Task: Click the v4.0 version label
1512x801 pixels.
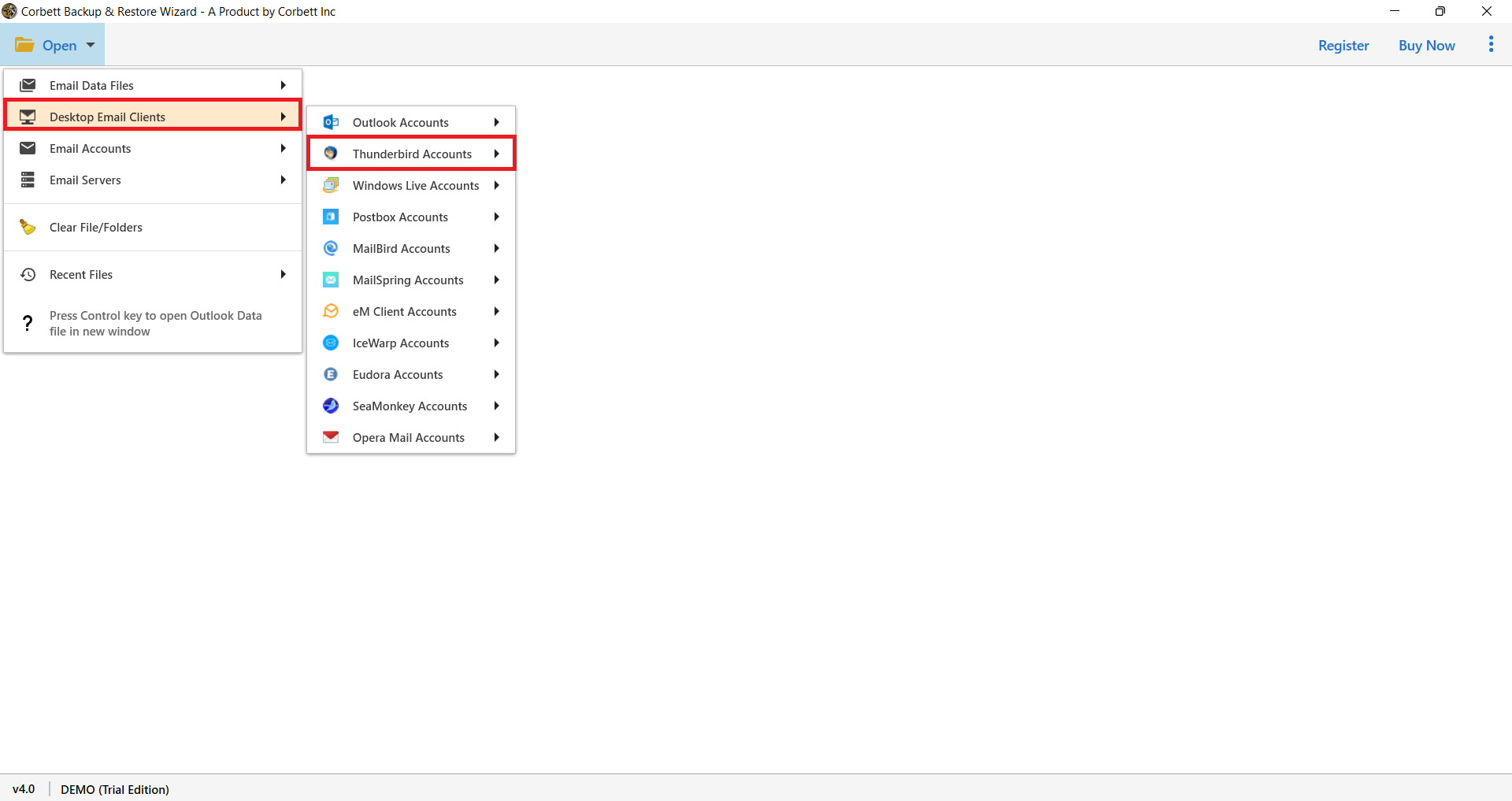Action: click(x=24, y=789)
